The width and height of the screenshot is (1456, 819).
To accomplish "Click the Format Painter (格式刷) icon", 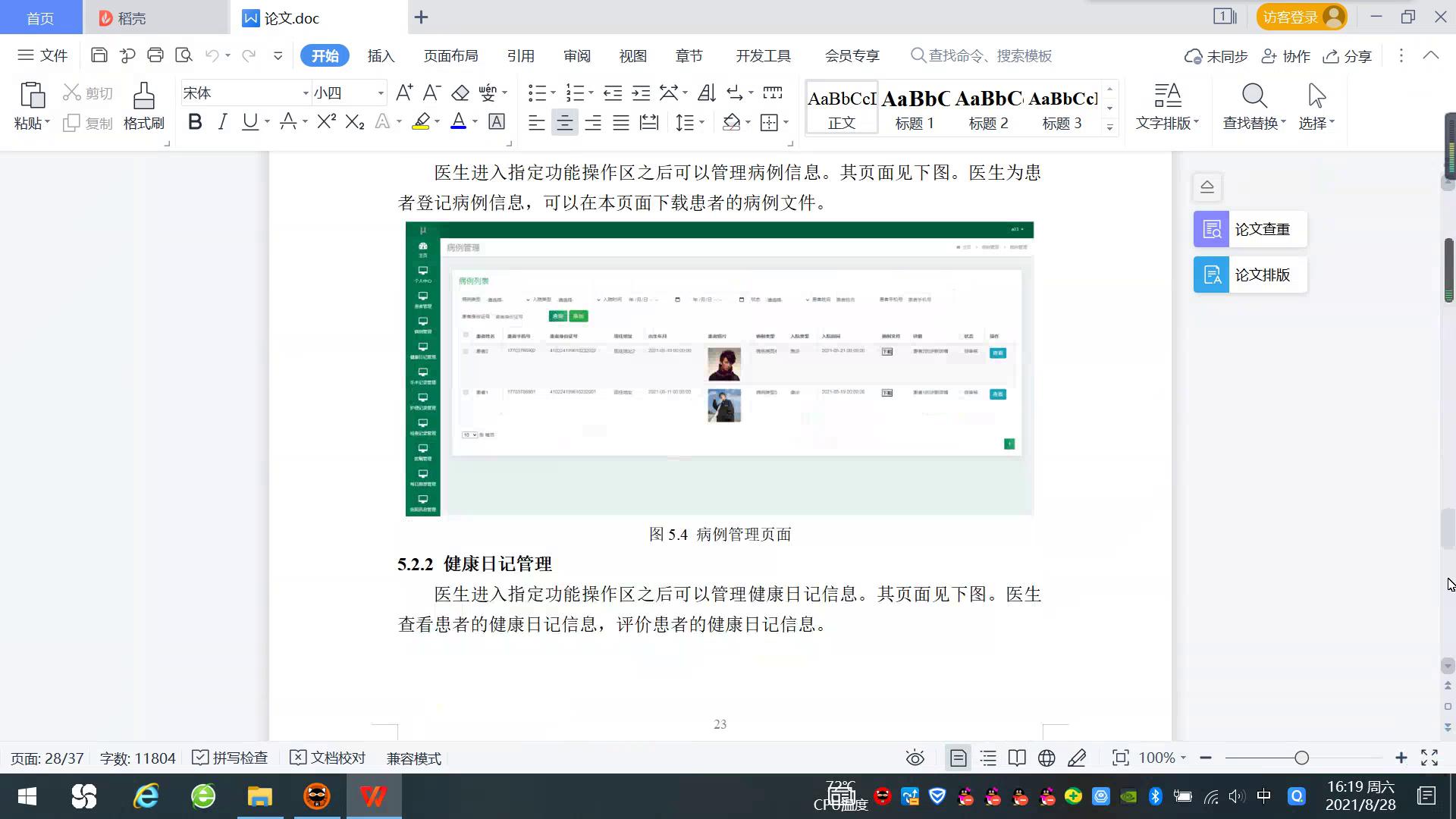I will (143, 105).
